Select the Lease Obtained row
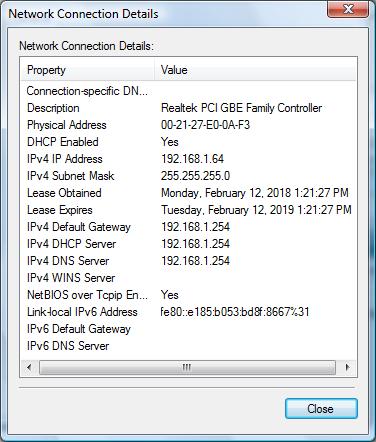The image size is (376, 442). tap(189, 193)
